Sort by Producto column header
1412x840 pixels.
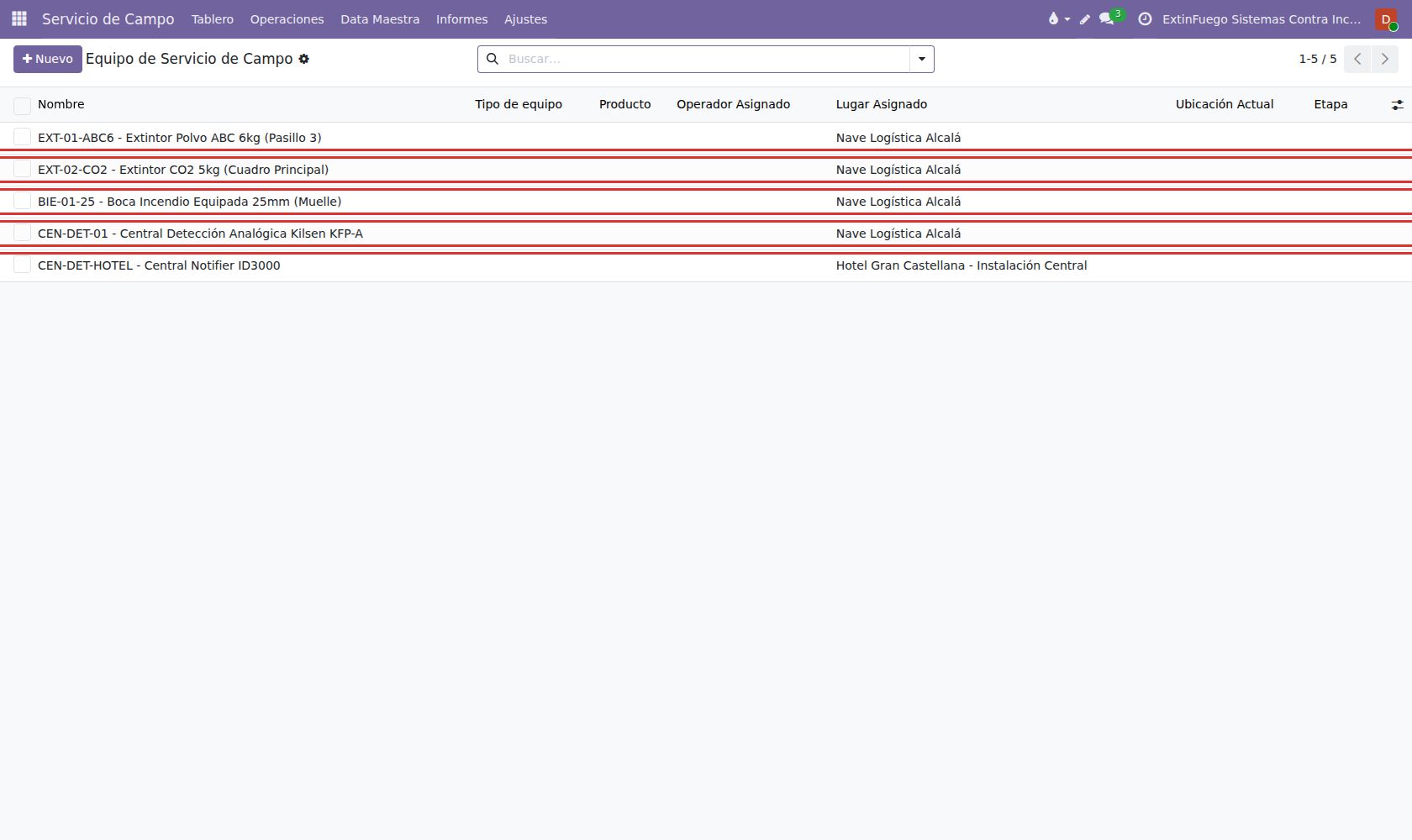(x=624, y=104)
